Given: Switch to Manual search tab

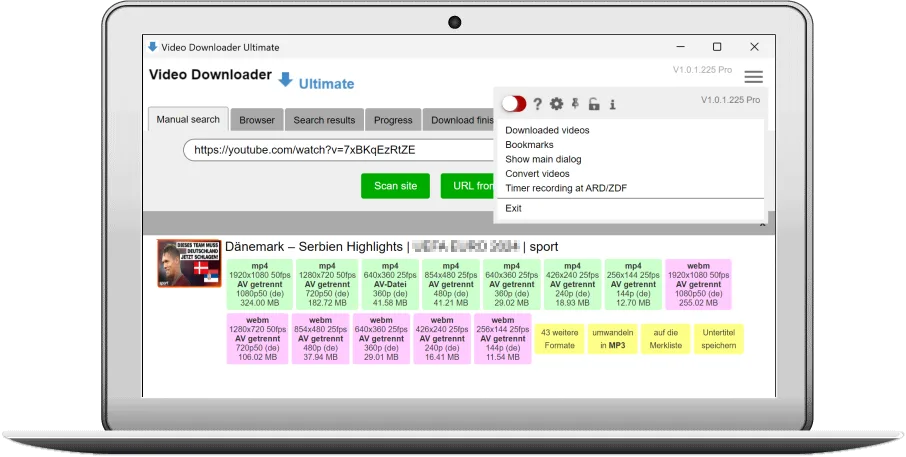Looking at the screenshot, I should (x=188, y=119).
